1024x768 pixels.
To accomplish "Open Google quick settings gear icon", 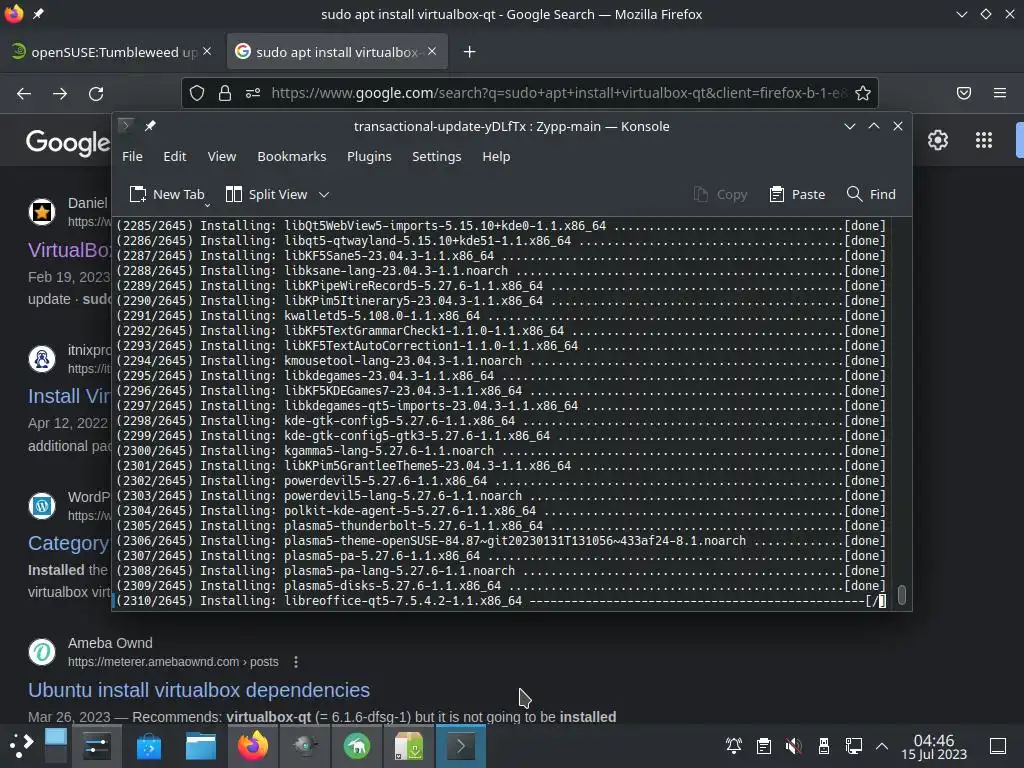I will [x=938, y=140].
